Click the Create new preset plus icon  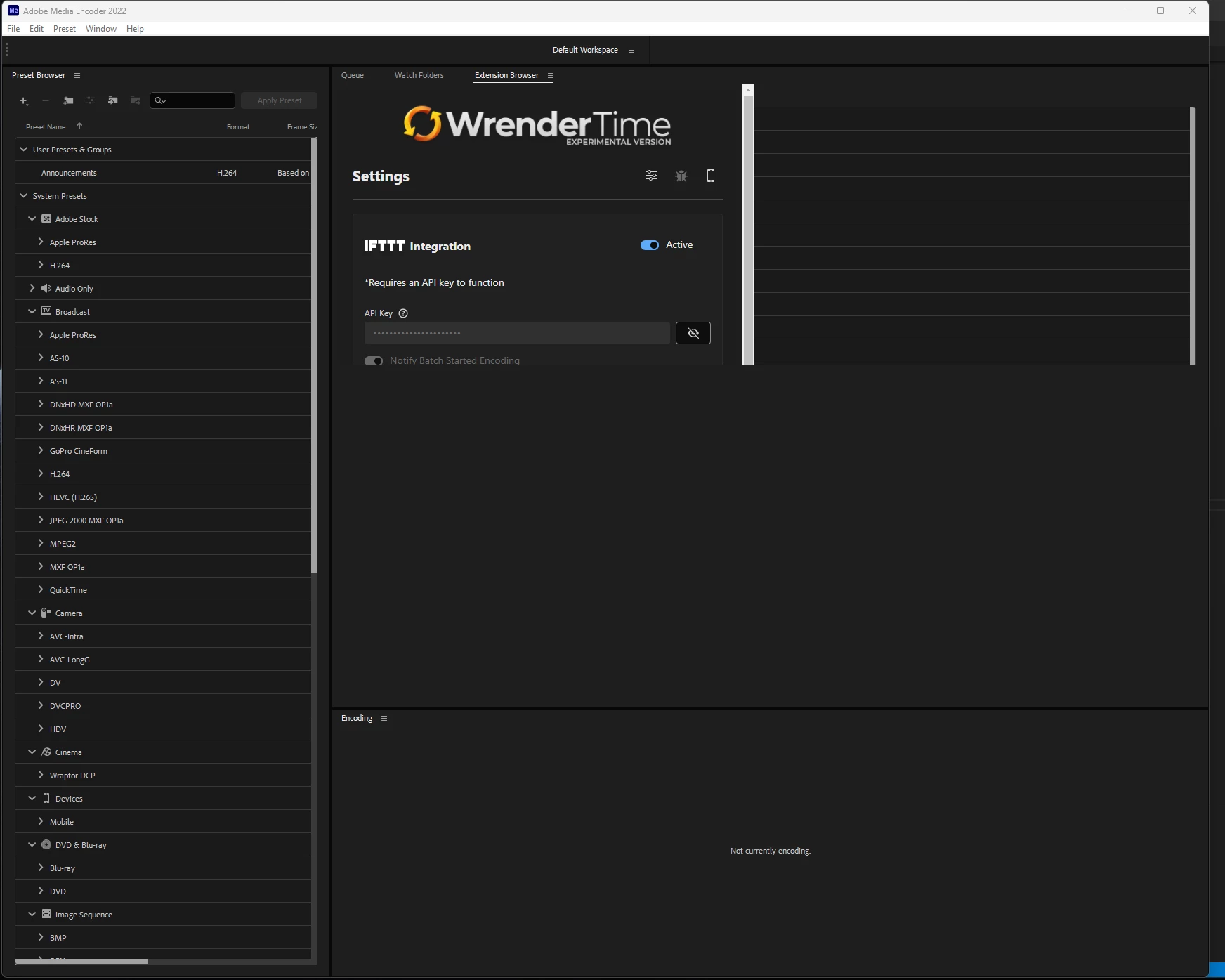(24, 101)
